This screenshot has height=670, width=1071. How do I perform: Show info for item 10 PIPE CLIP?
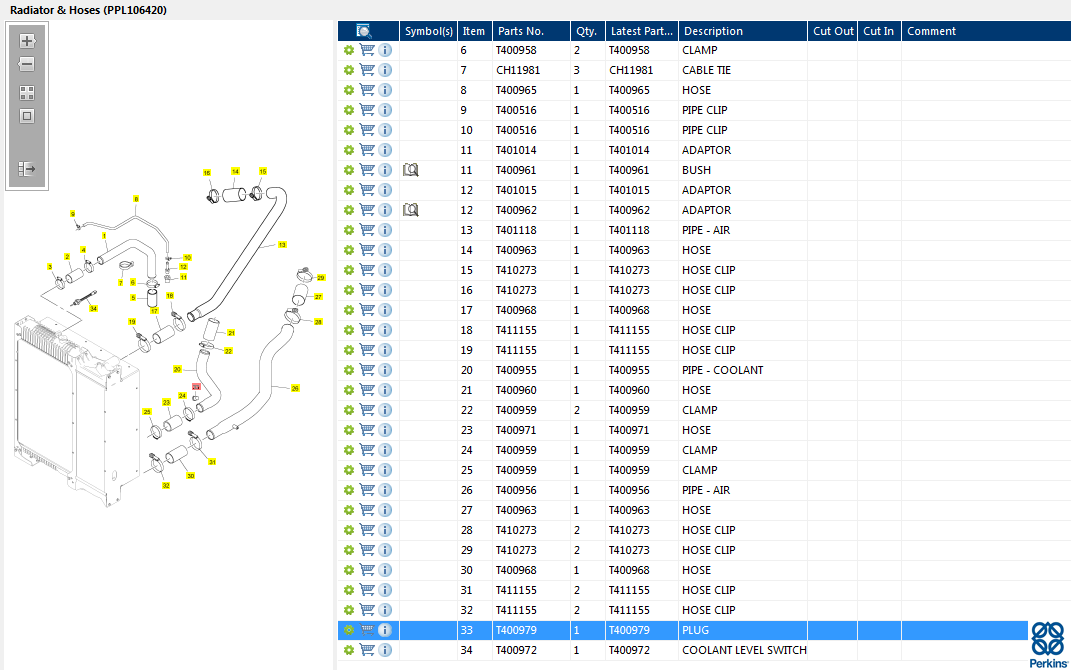(385, 130)
